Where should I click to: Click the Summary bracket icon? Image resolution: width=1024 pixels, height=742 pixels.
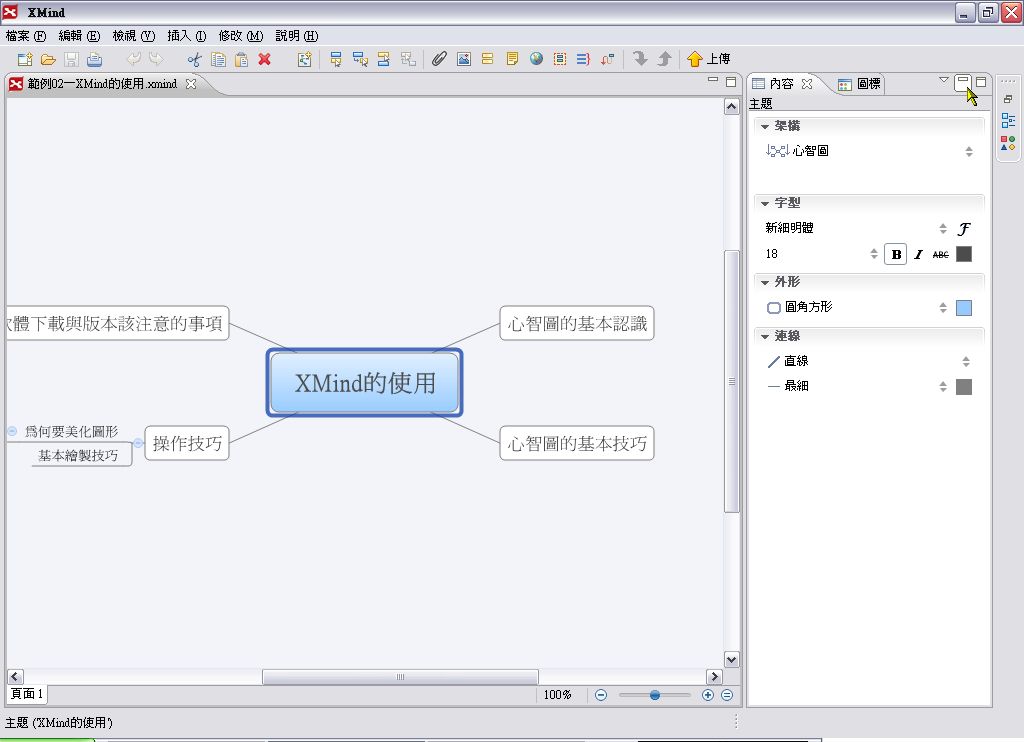(x=583, y=59)
